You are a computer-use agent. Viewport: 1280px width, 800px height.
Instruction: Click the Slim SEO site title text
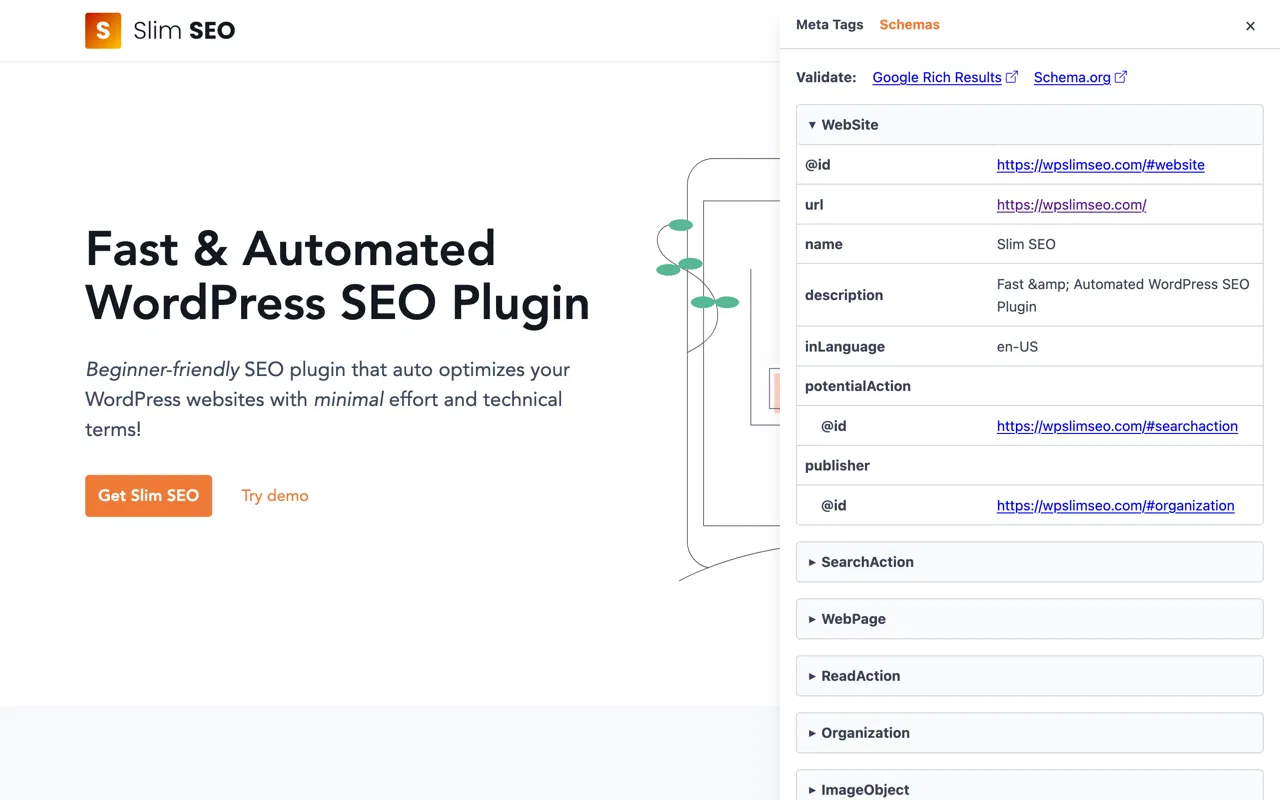pos(184,31)
